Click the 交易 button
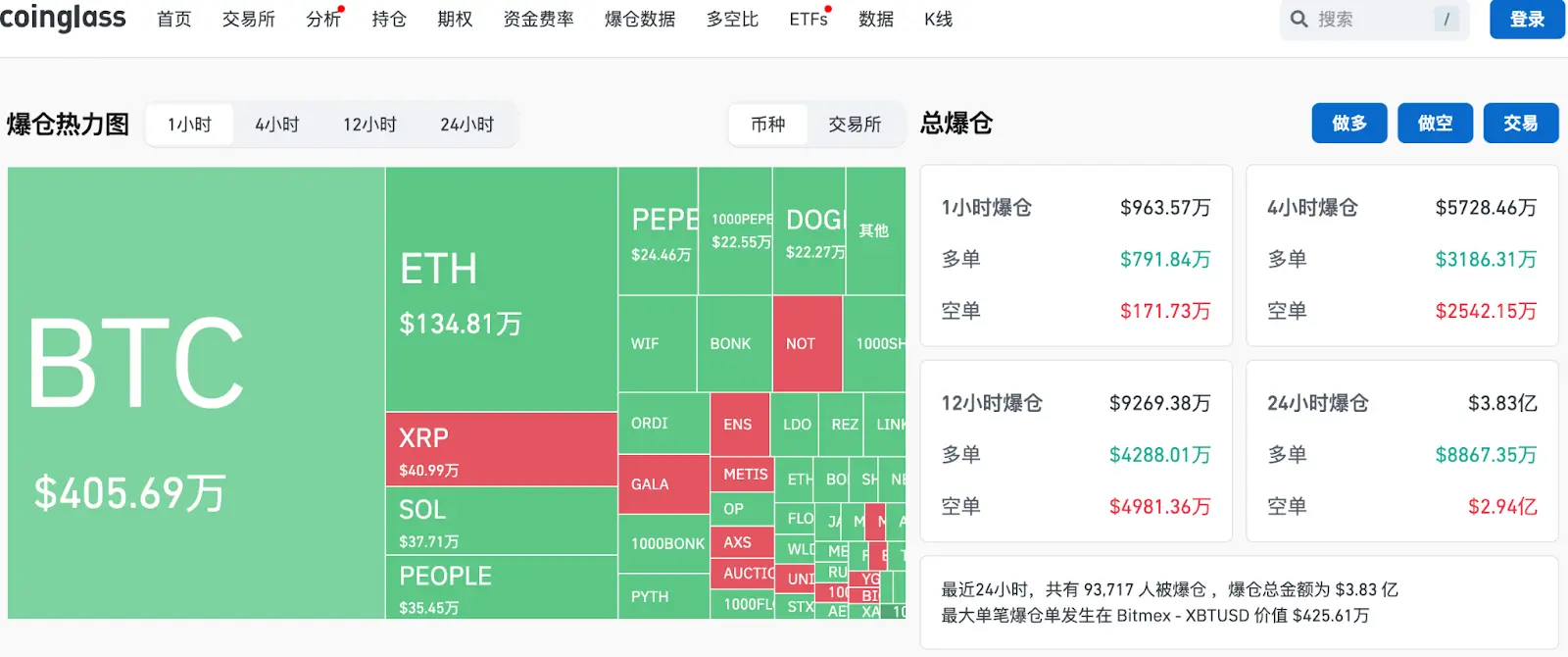This screenshot has width=1568, height=657. [1520, 123]
